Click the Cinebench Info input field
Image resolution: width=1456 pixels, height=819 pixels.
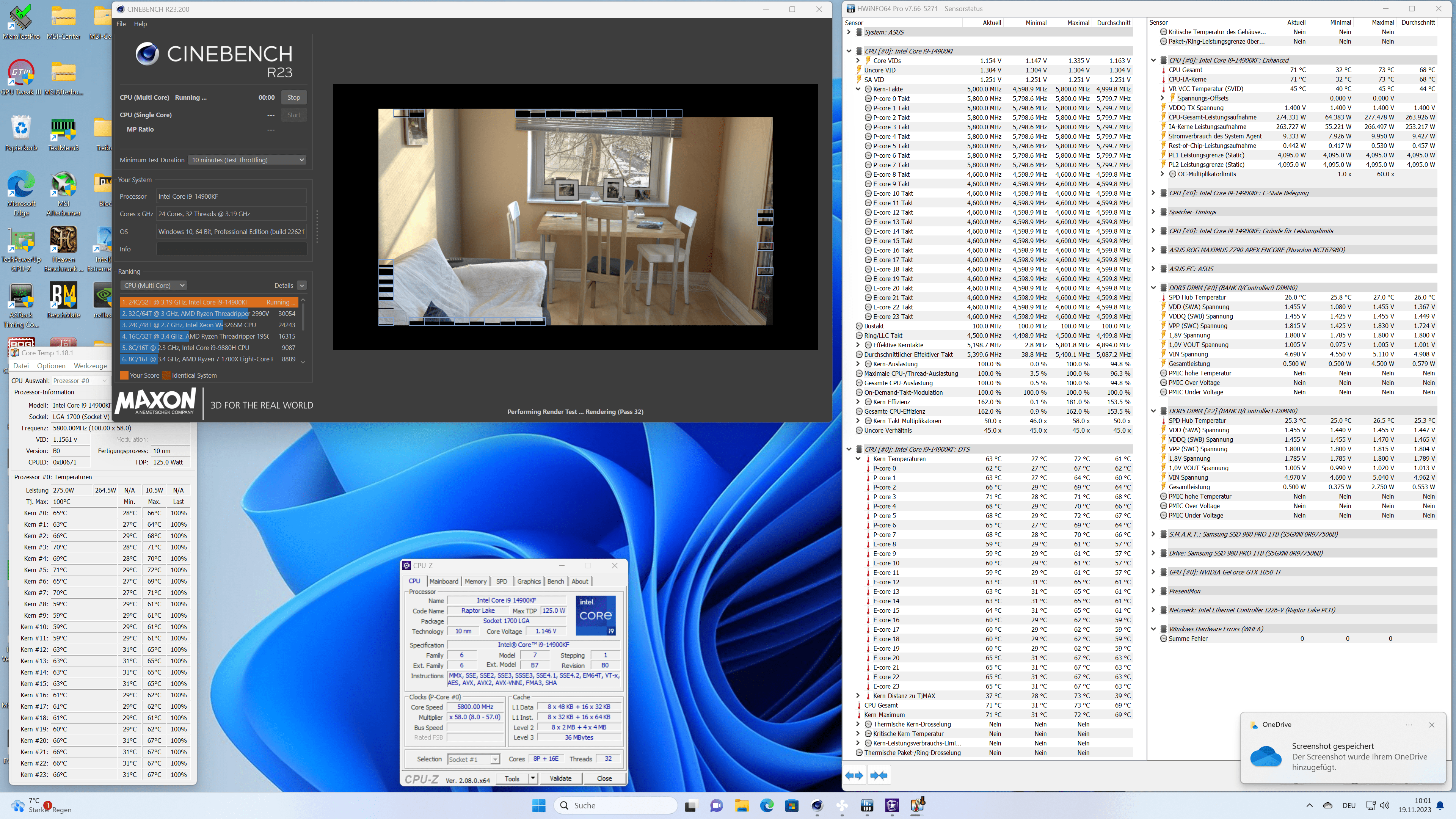(x=231, y=249)
